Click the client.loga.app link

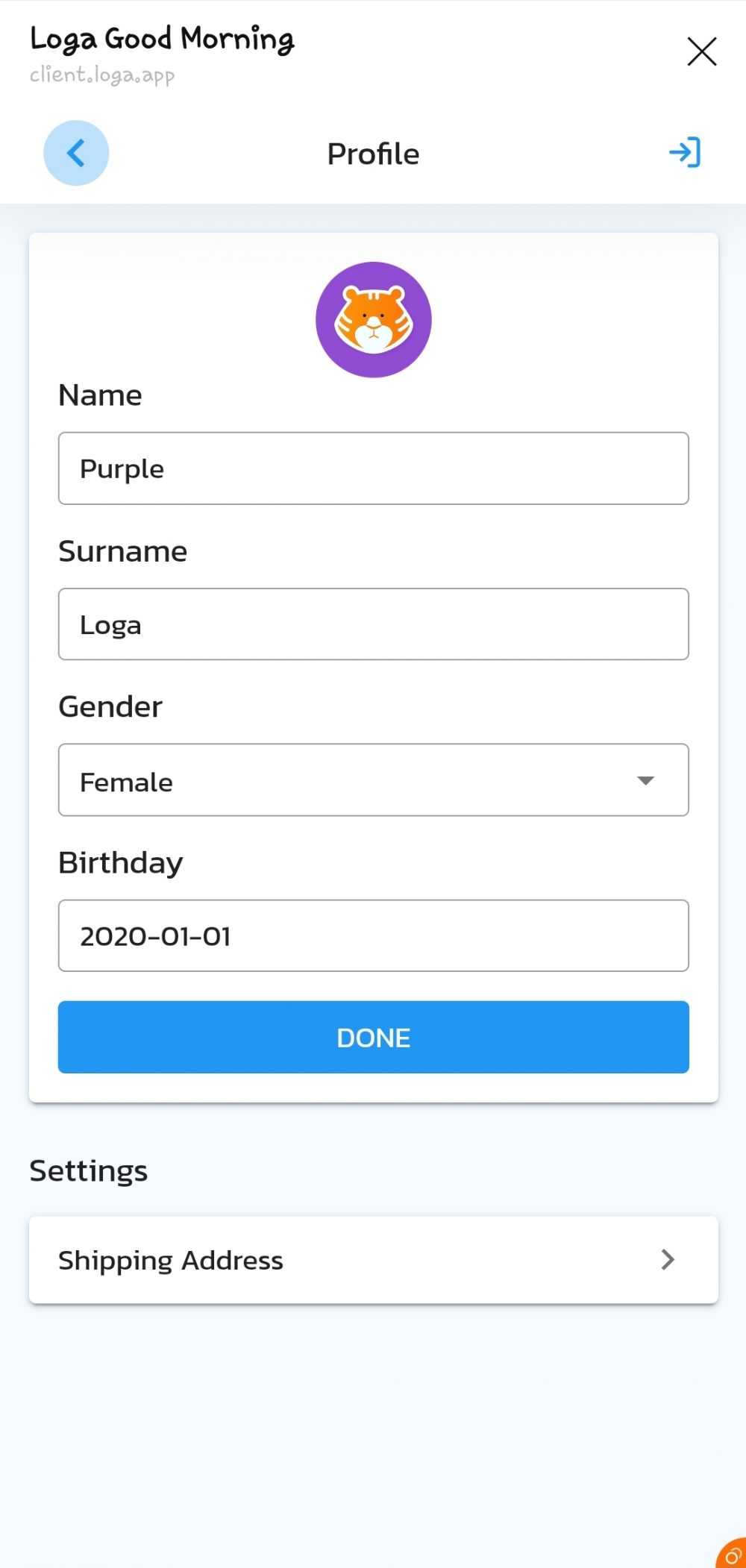coord(102,74)
